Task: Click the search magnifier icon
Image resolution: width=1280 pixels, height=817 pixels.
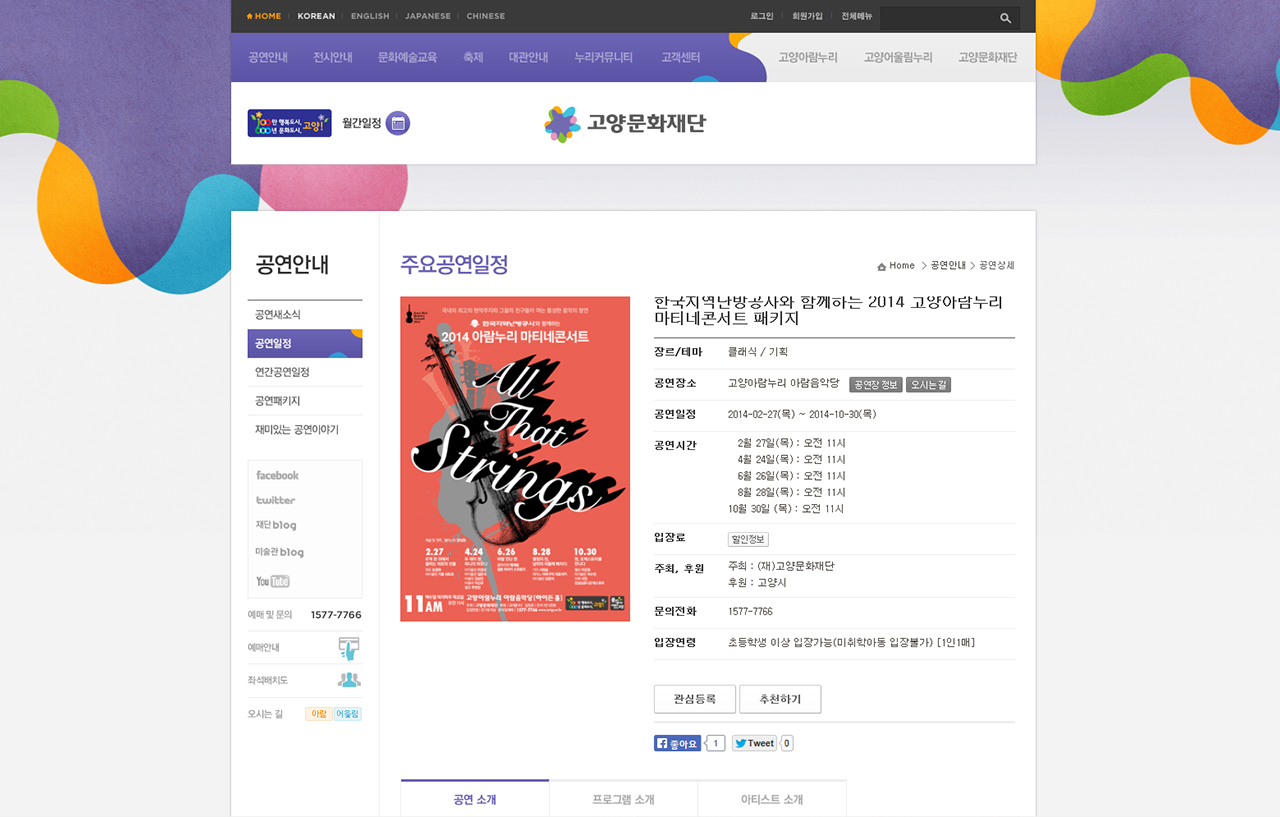Action: coord(1005,18)
